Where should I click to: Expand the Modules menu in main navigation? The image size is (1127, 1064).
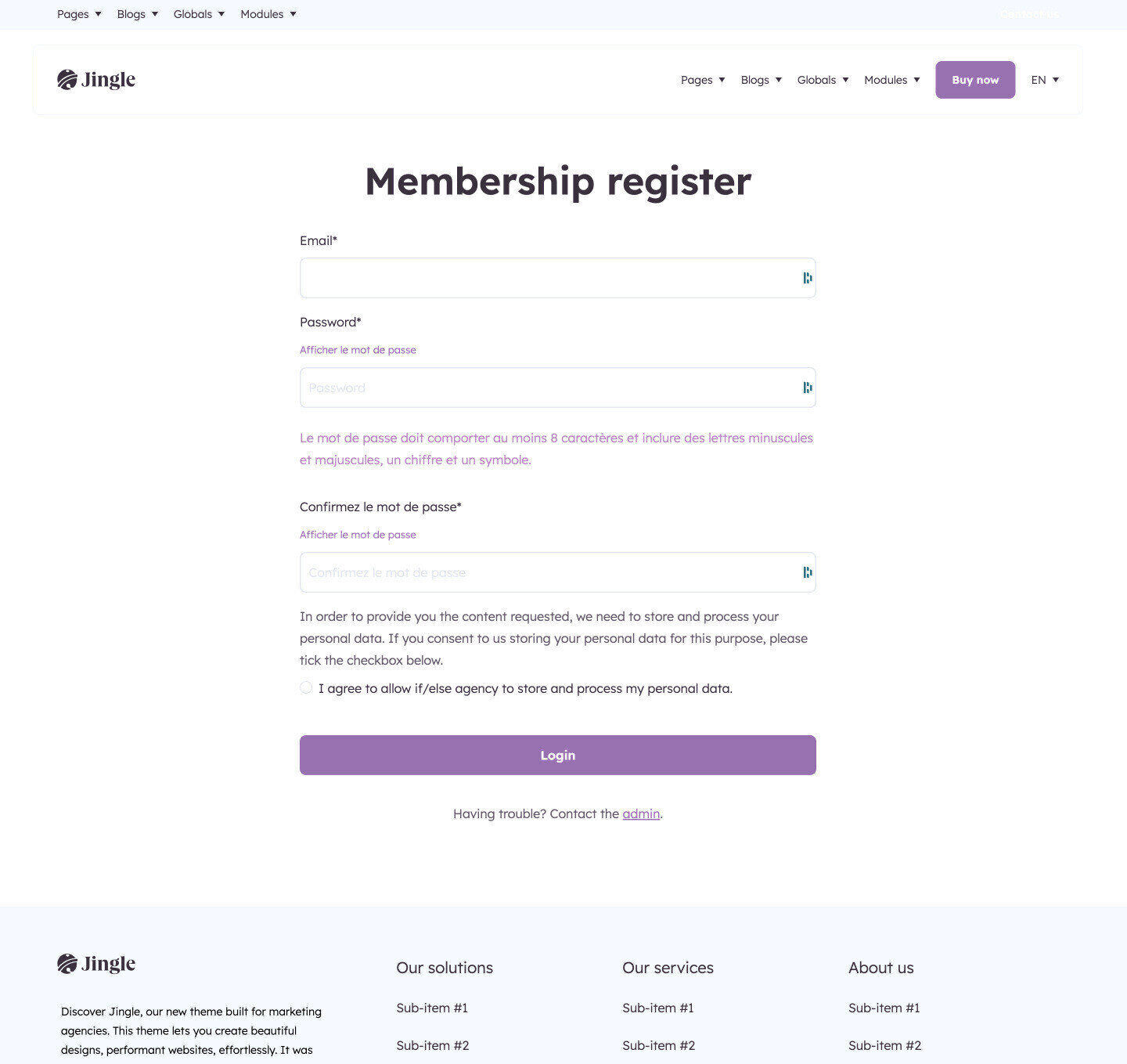tap(892, 80)
